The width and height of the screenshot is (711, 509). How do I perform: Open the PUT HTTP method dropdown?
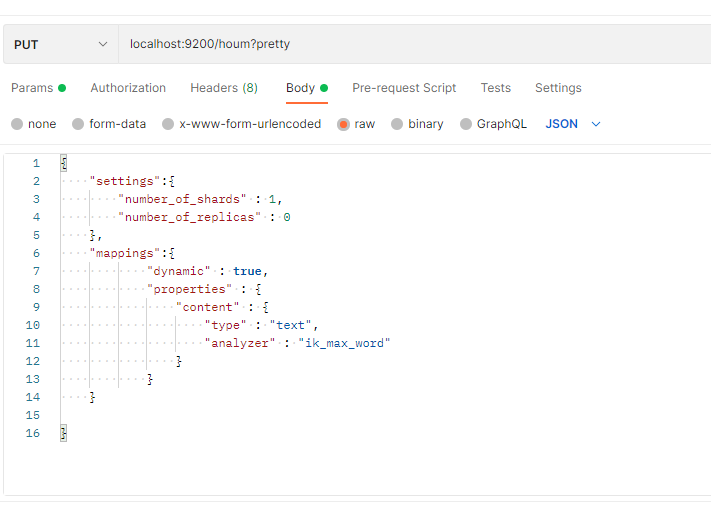(x=60, y=44)
